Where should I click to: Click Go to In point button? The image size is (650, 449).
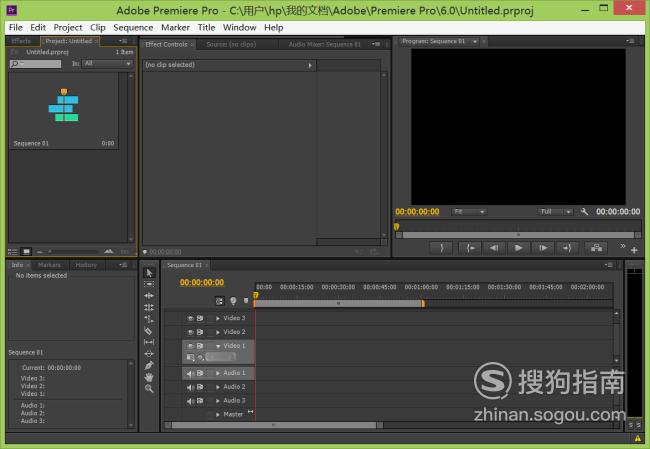[x=470, y=248]
